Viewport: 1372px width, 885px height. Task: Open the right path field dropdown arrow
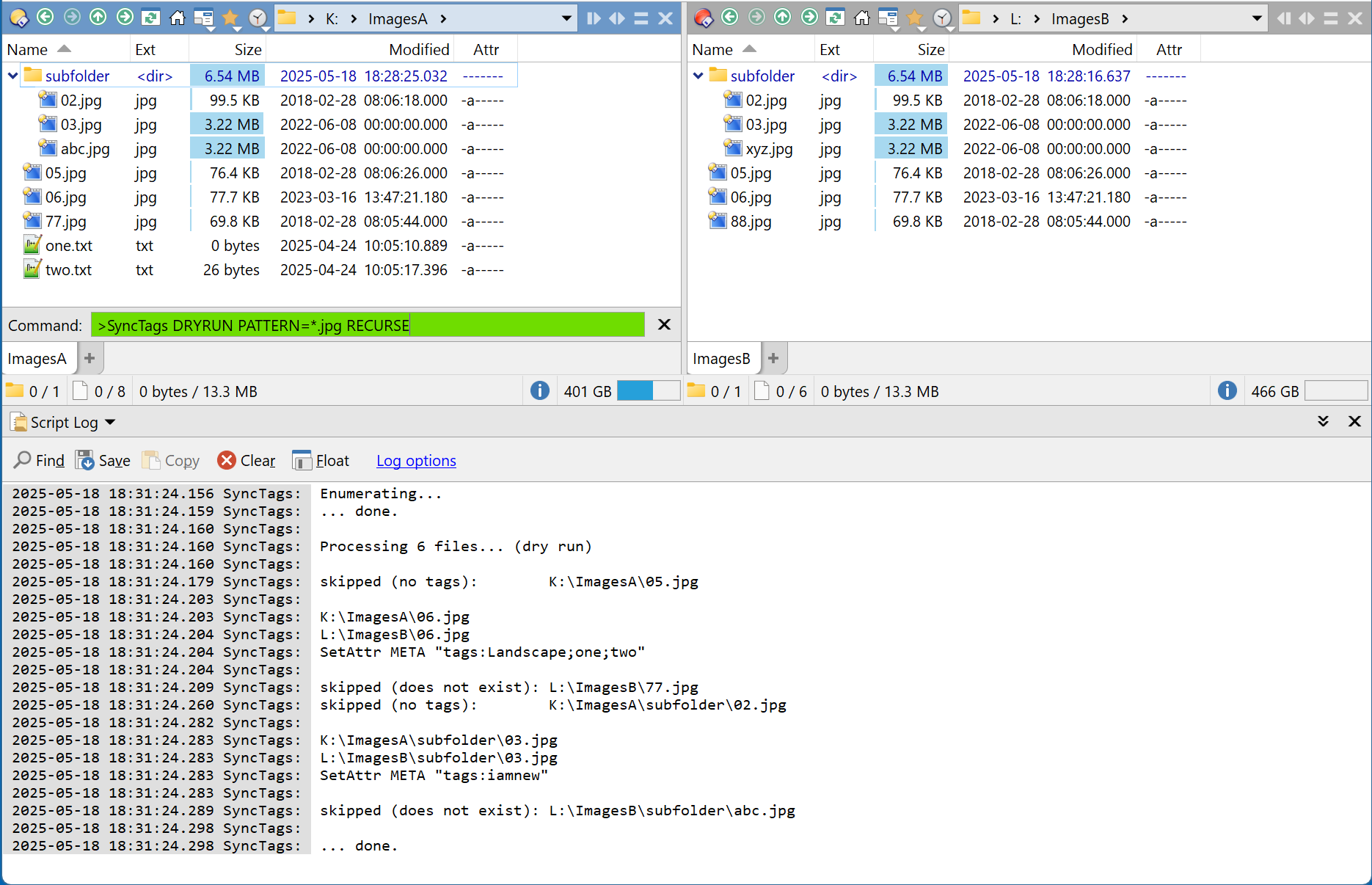point(1257,18)
